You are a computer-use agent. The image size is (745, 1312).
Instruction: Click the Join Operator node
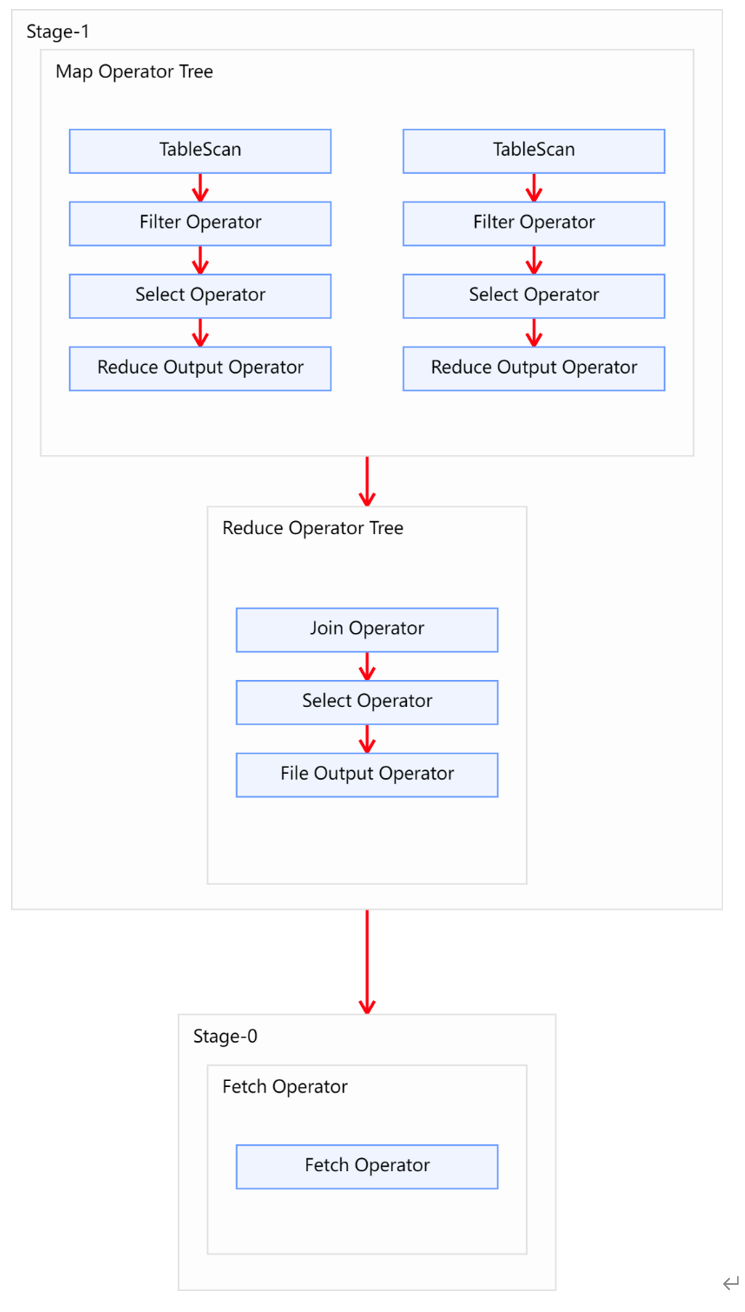click(x=367, y=629)
